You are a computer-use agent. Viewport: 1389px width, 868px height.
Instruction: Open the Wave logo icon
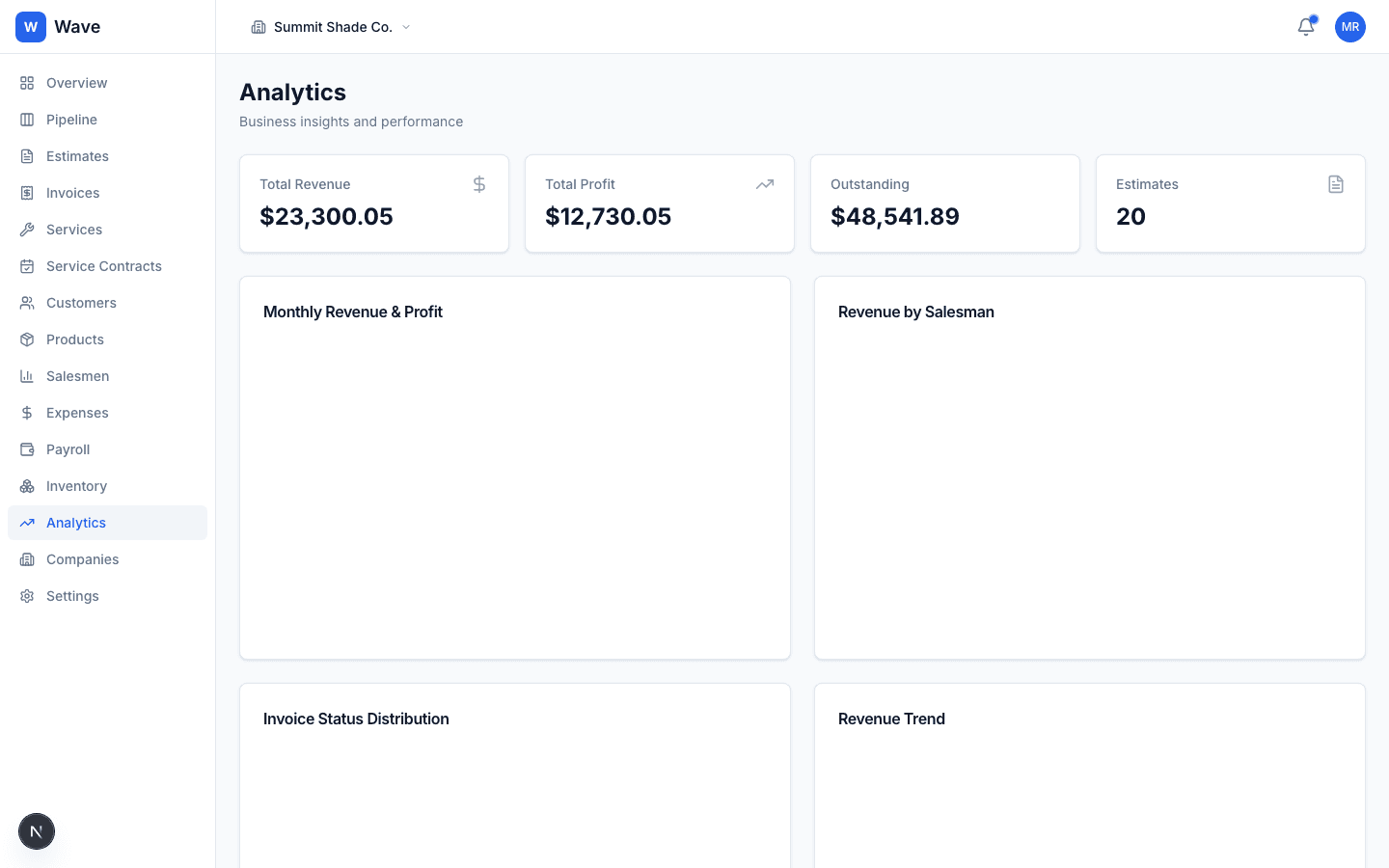[x=30, y=26]
